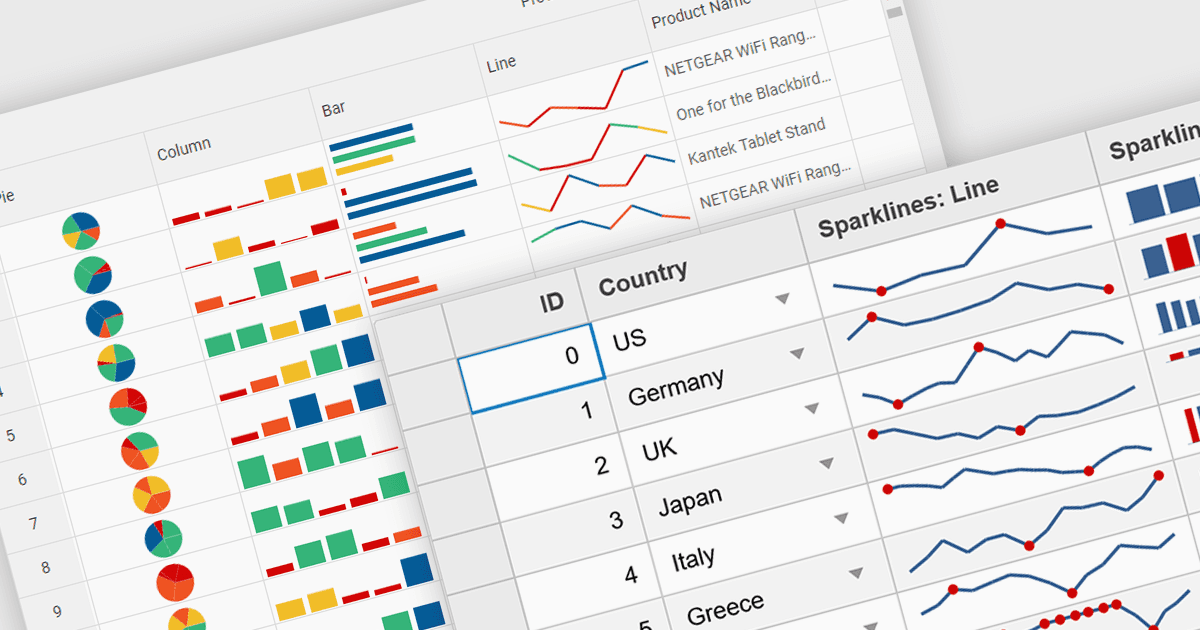Screen dimensions: 1200x630
Task: Click the UK country cell text
Action: point(659,450)
